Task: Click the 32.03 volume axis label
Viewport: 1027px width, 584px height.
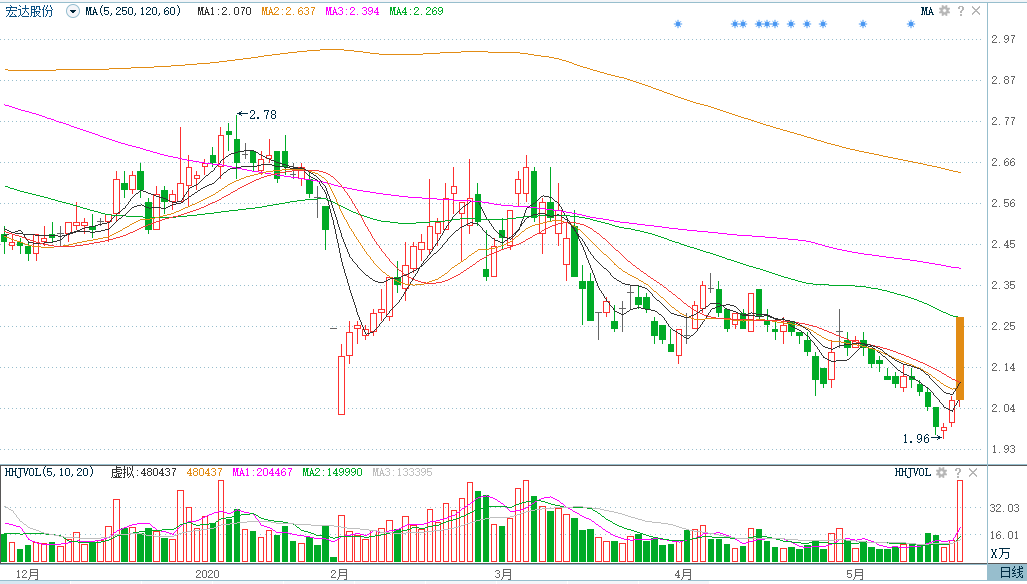Action: 1005,507
